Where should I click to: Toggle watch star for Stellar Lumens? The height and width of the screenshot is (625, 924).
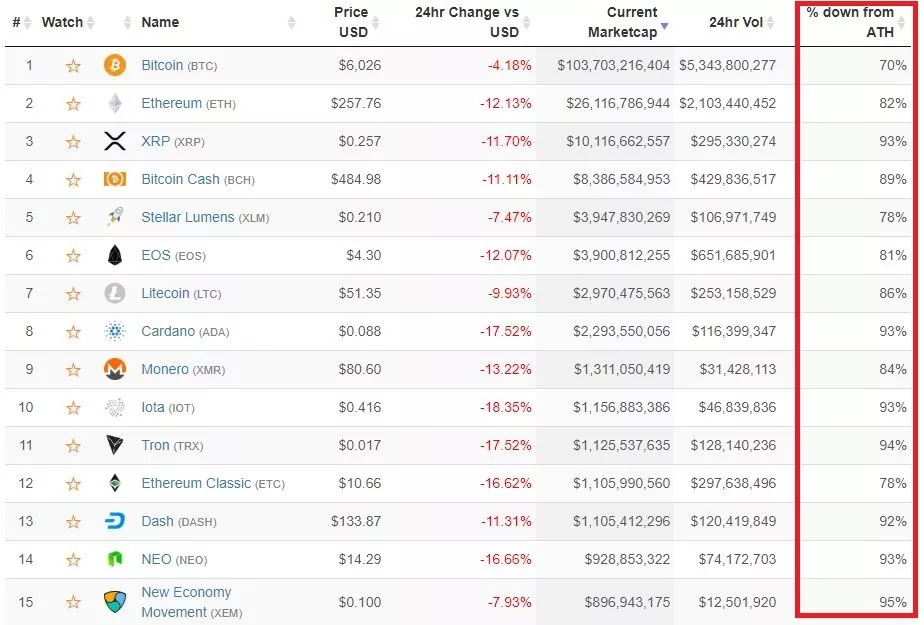click(x=73, y=218)
